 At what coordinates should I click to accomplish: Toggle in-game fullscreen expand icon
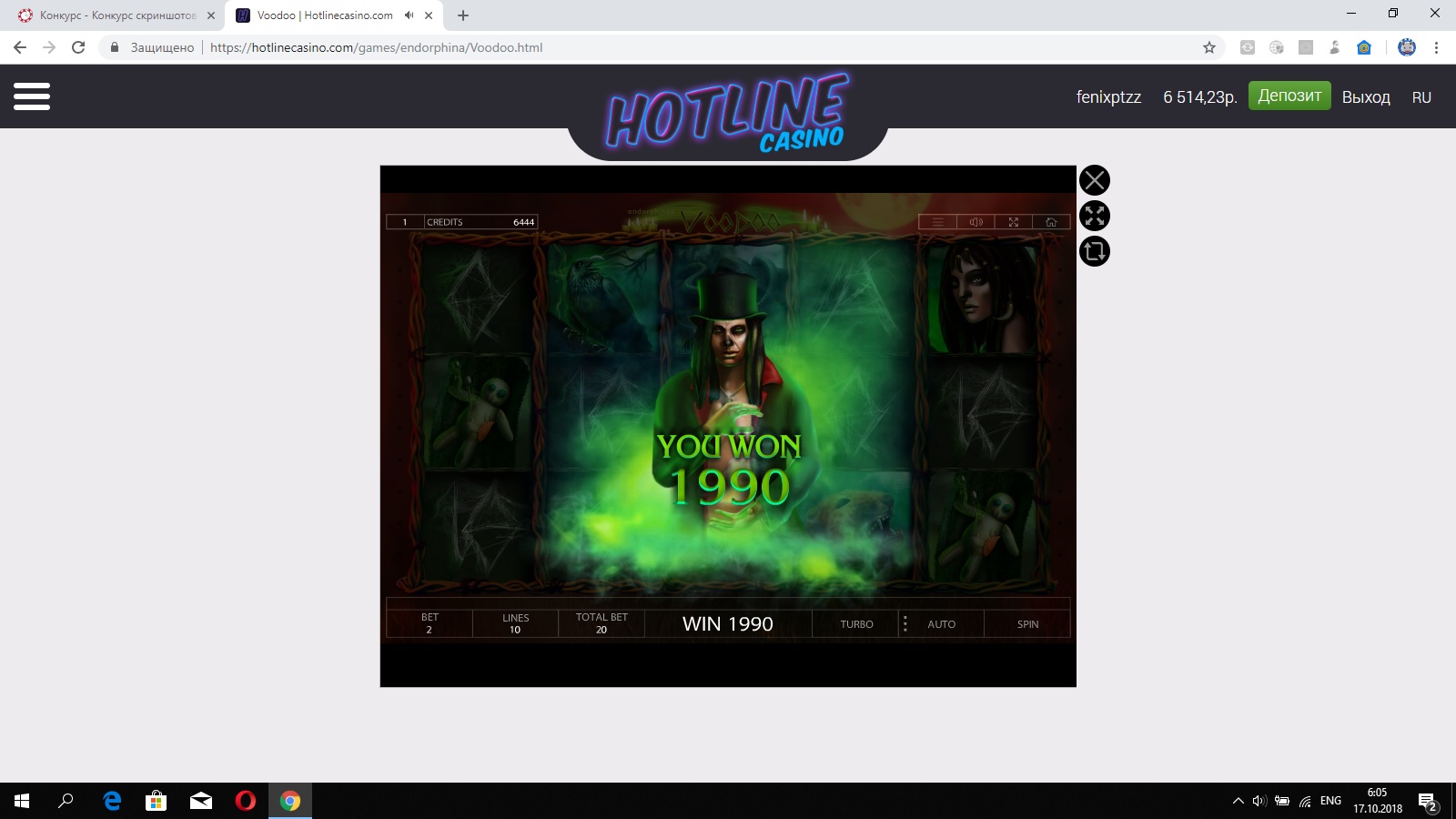(x=1014, y=222)
